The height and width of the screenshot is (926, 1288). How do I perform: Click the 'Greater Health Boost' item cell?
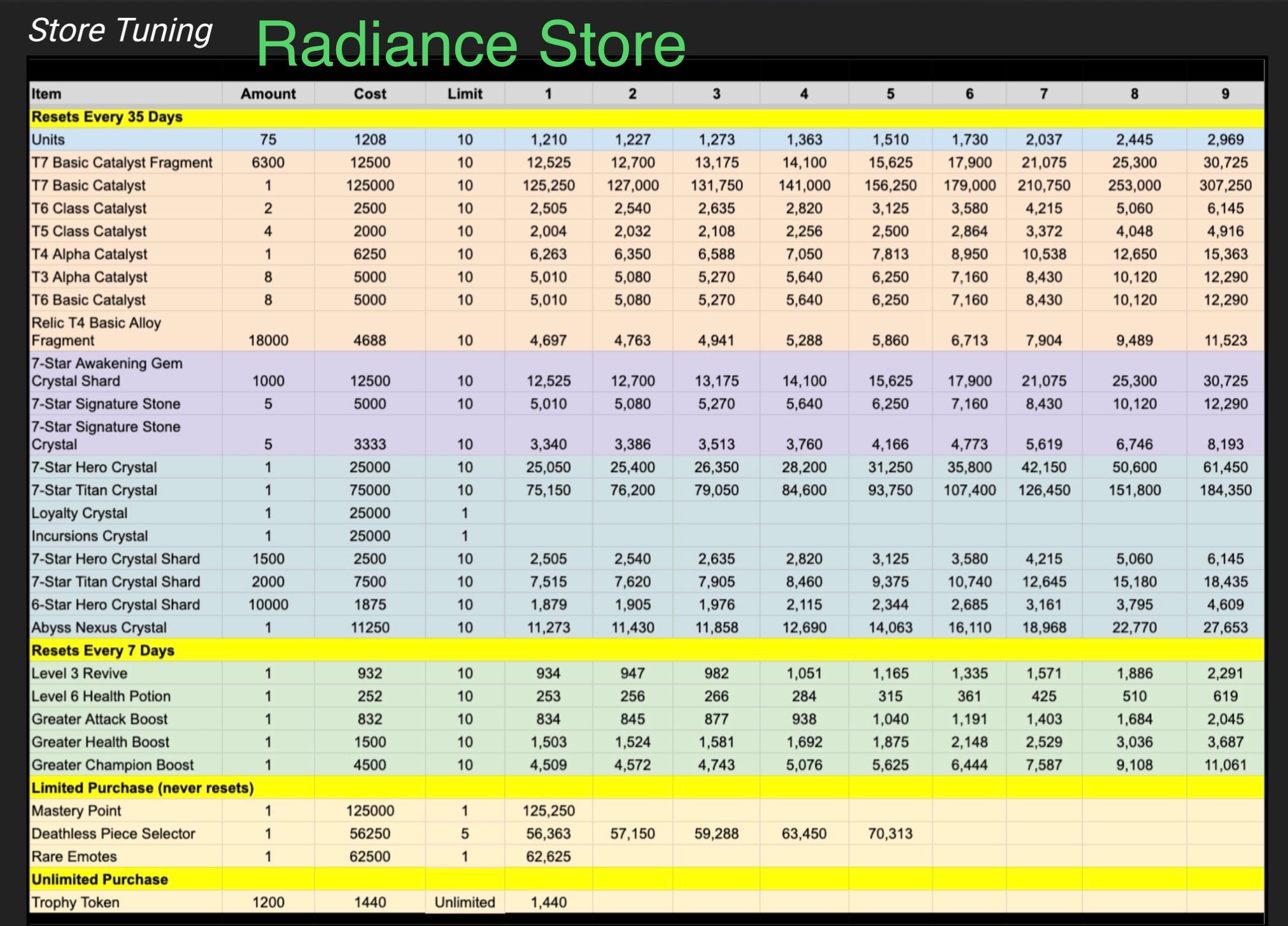(x=125, y=743)
